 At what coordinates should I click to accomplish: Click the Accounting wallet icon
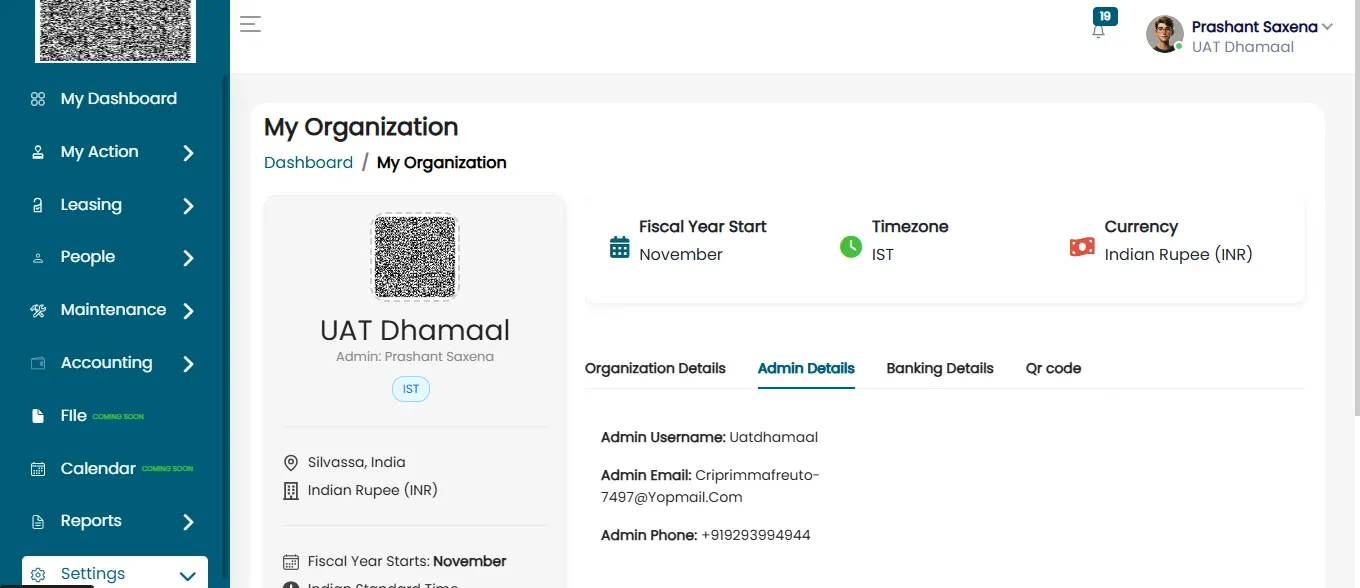[x=38, y=363]
